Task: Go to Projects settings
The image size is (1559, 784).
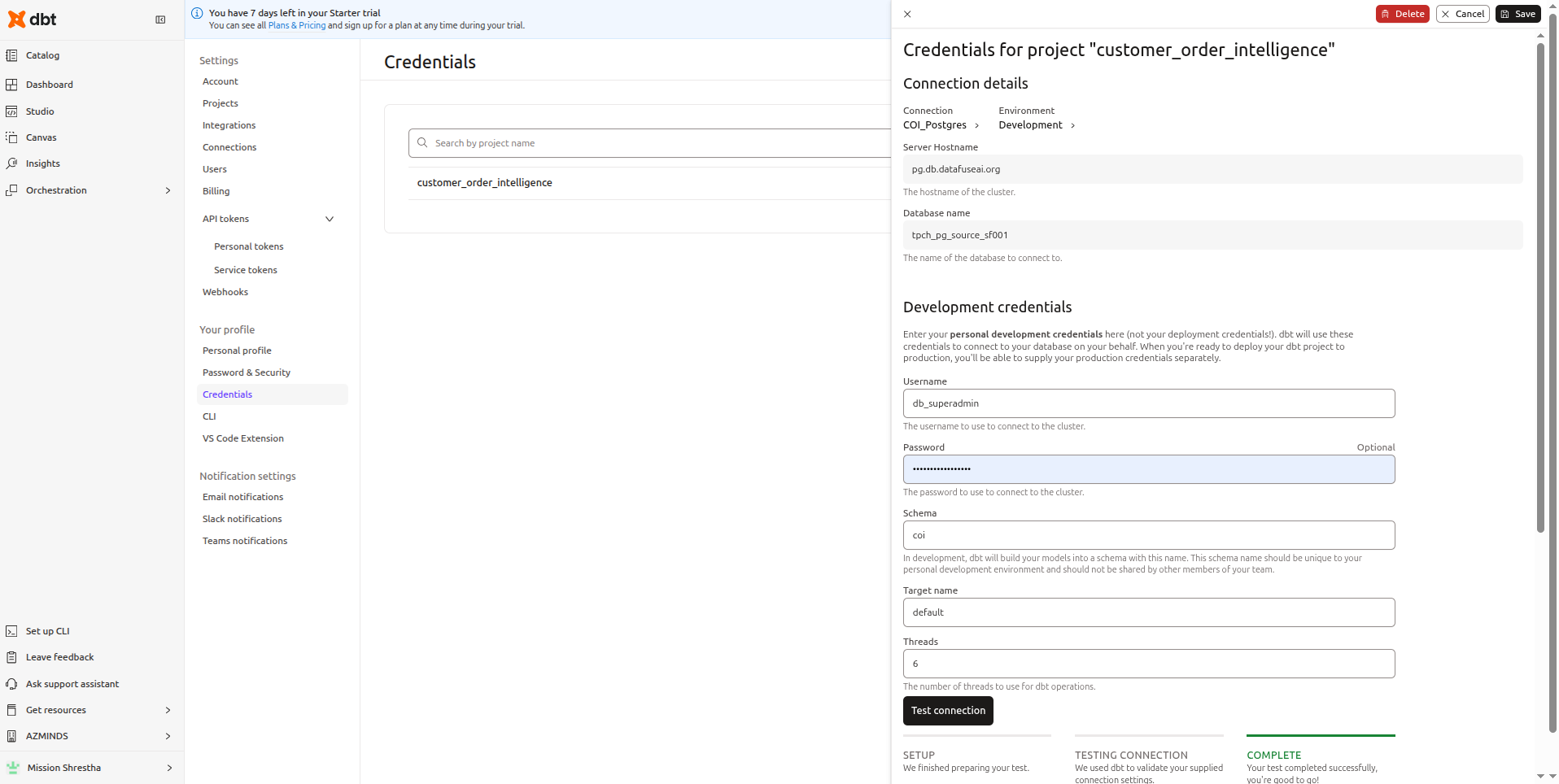Action: click(x=221, y=103)
